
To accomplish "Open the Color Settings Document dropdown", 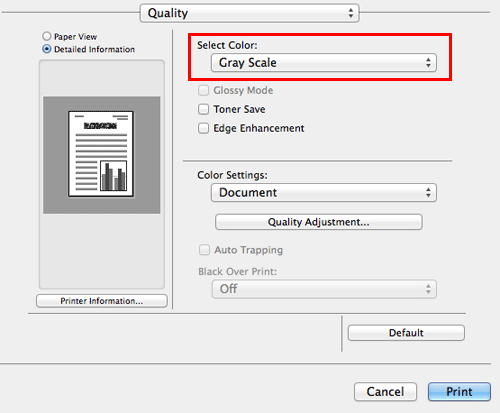I will click(324, 192).
